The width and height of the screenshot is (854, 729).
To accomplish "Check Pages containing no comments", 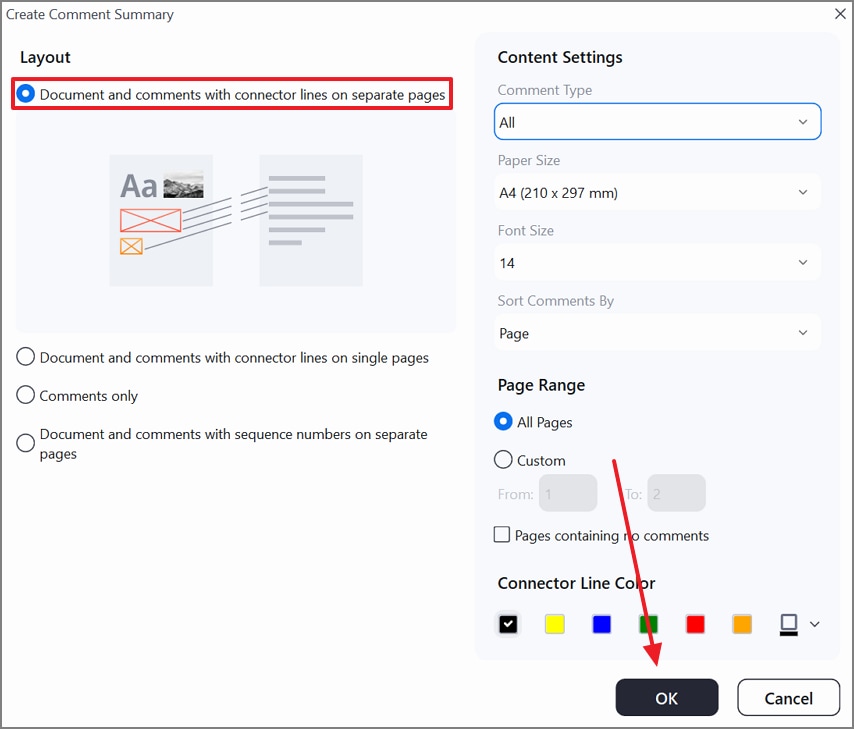I will click(x=502, y=534).
